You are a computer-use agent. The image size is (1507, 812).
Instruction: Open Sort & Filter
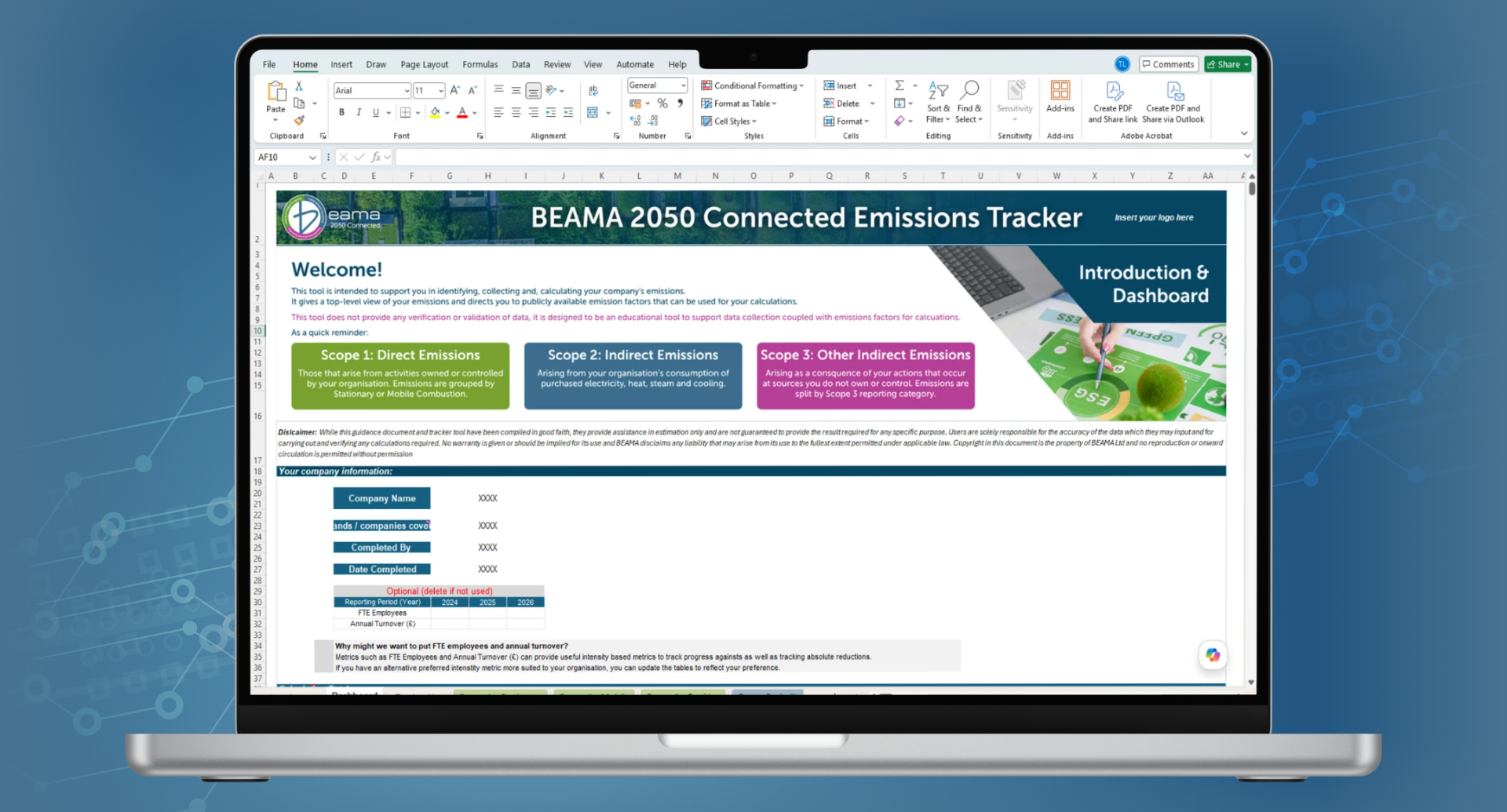[938, 102]
